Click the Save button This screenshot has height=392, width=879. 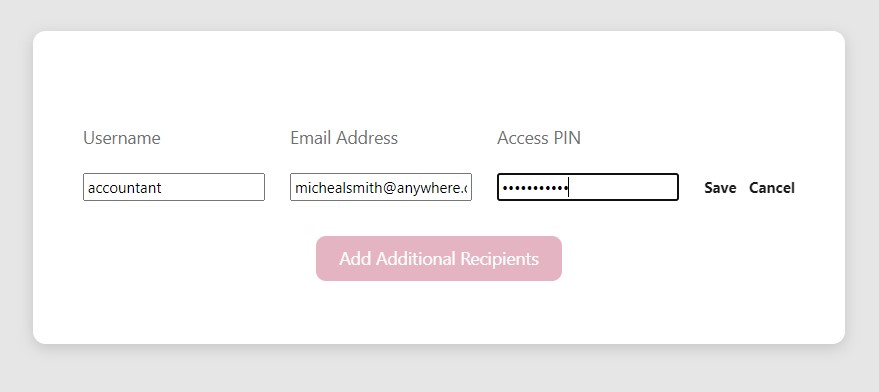coord(720,188)
